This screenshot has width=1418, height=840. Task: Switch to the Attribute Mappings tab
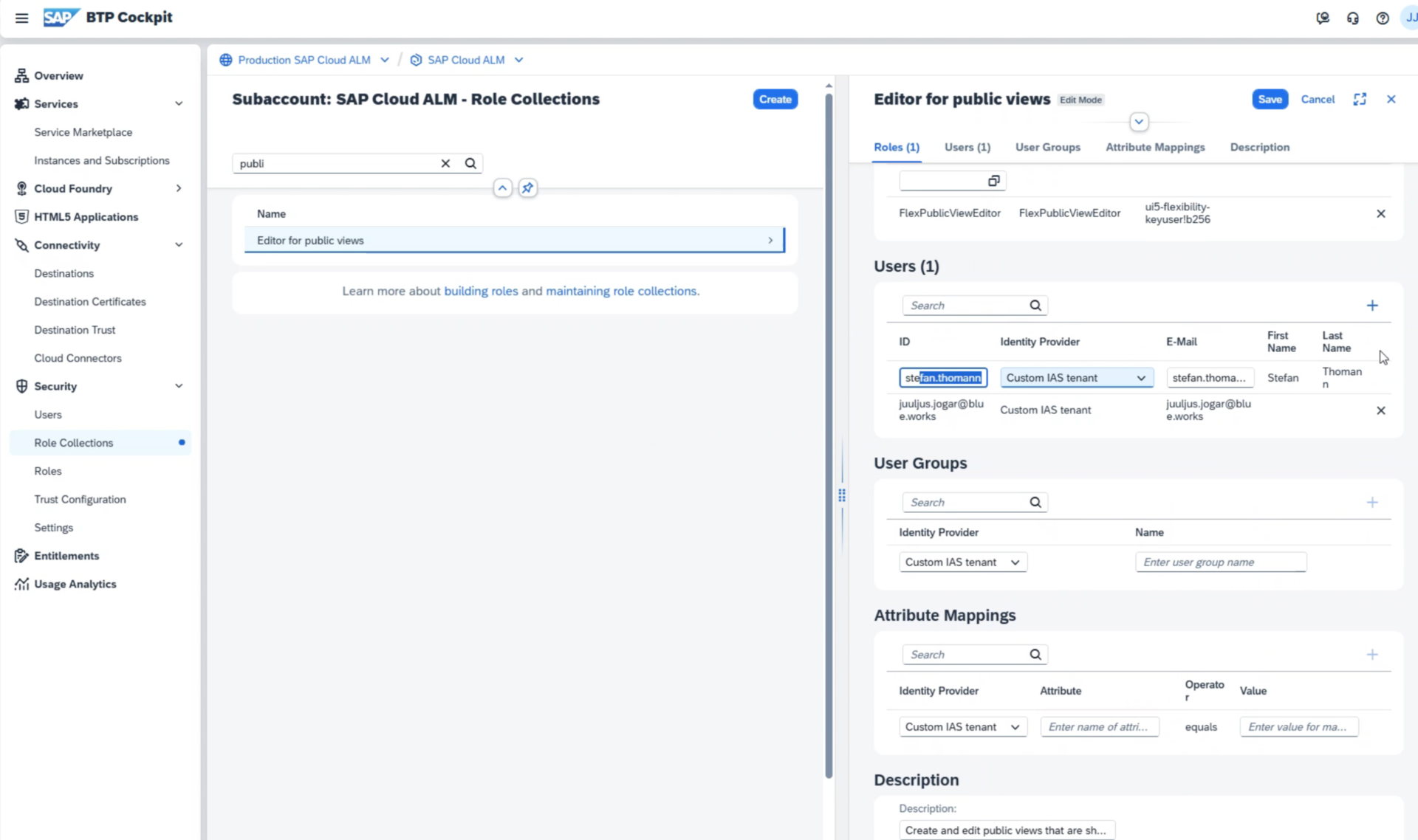1154,148
